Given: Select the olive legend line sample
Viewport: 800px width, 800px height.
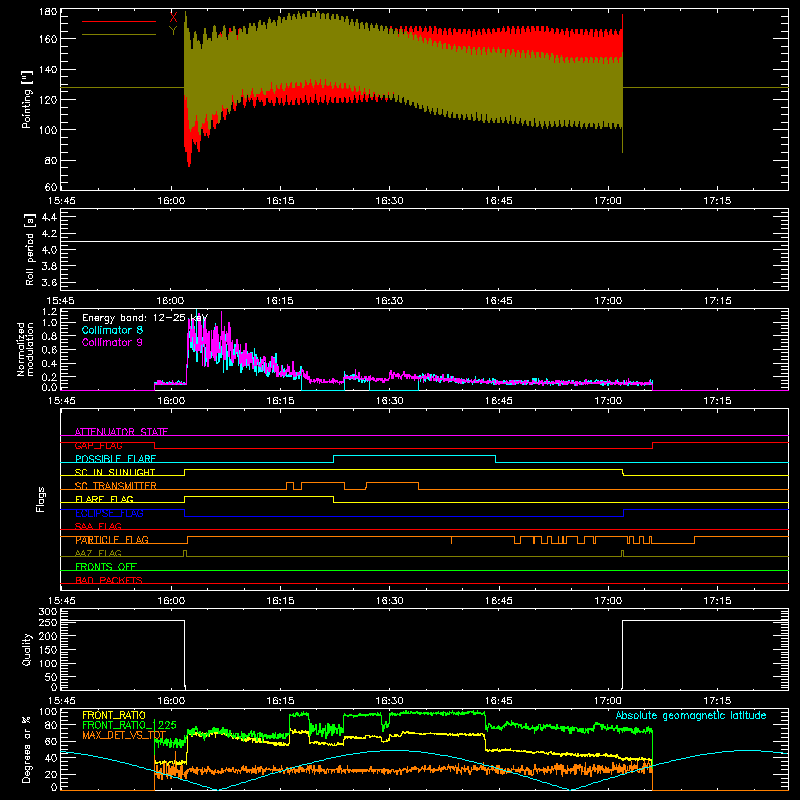Looking at the screenshot, I should click(x=119, y=35).
